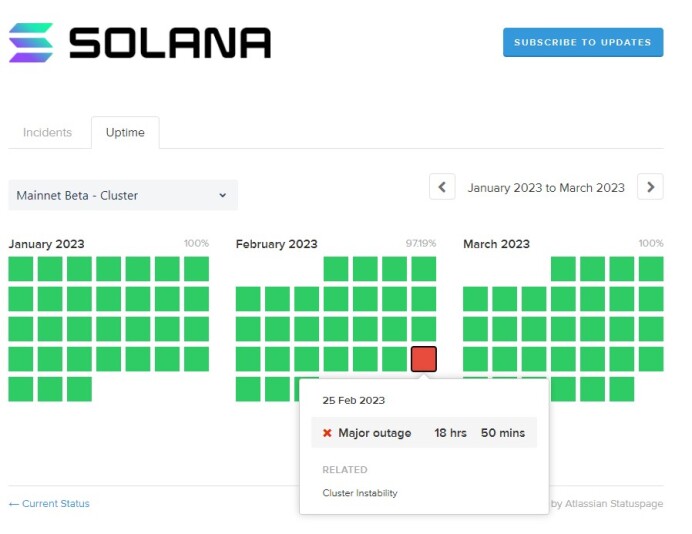Click the '18 hrs' outage duration
This screenshot has width=692, height=534.
point(450,433)
